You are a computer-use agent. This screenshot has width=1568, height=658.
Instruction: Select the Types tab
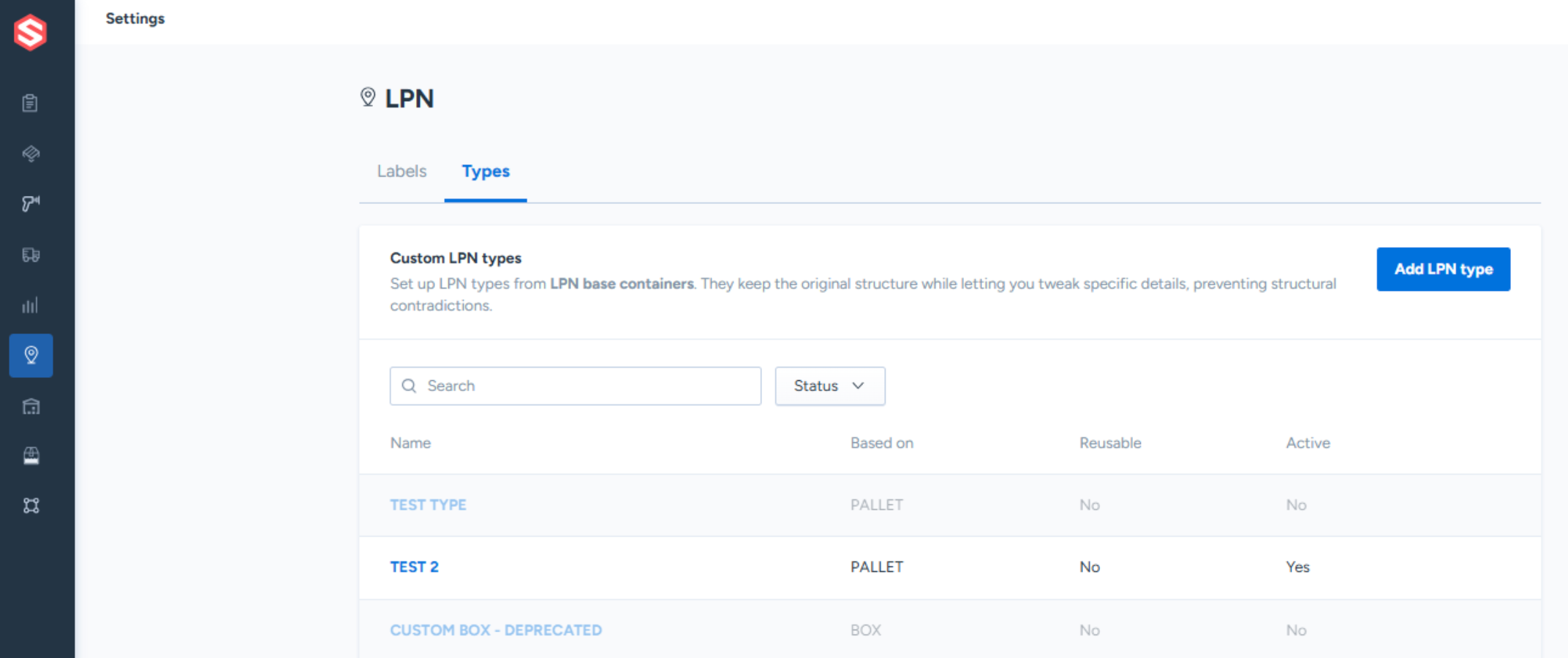coord(486,171)
